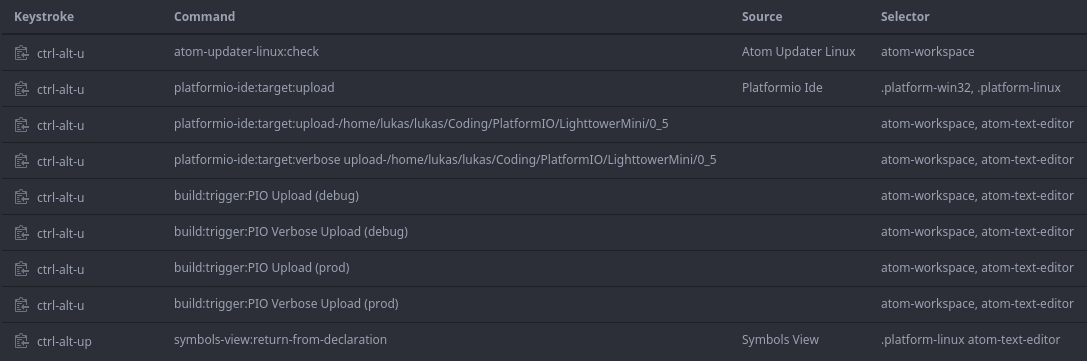Click the Source column header
Screen dimensions: 1087x361
[x=762, y=17]
